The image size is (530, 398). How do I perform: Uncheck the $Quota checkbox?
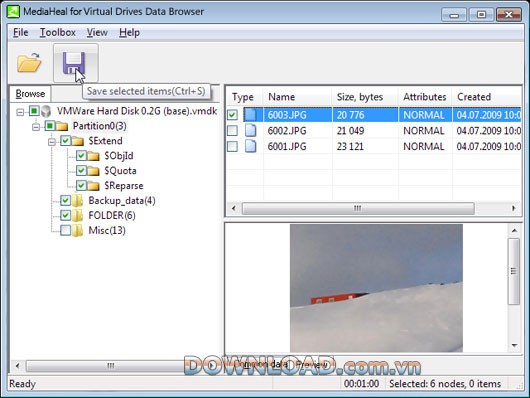tap(81, 170)
